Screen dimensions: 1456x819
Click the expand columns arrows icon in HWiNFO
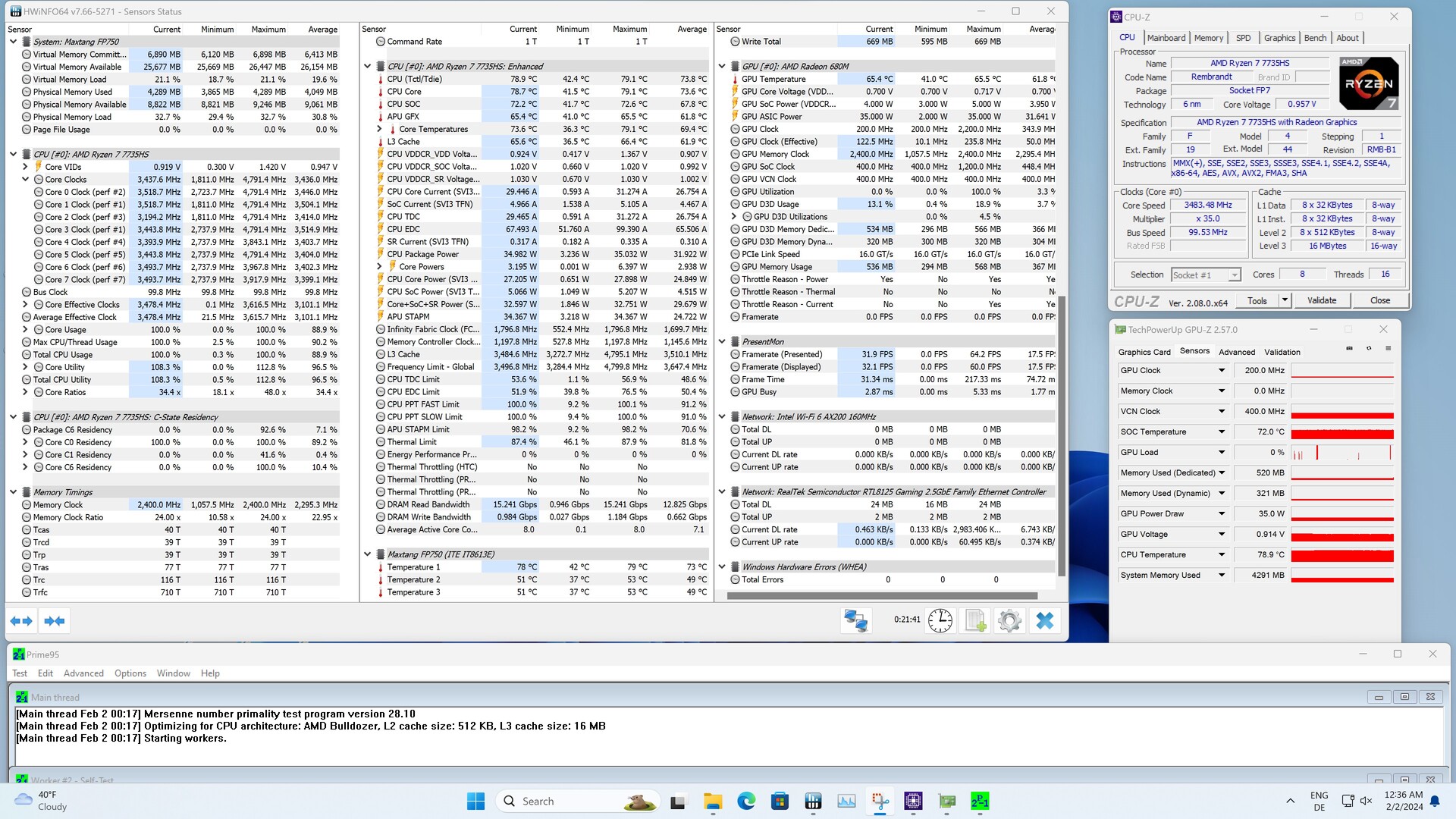[x=21, y=621]
